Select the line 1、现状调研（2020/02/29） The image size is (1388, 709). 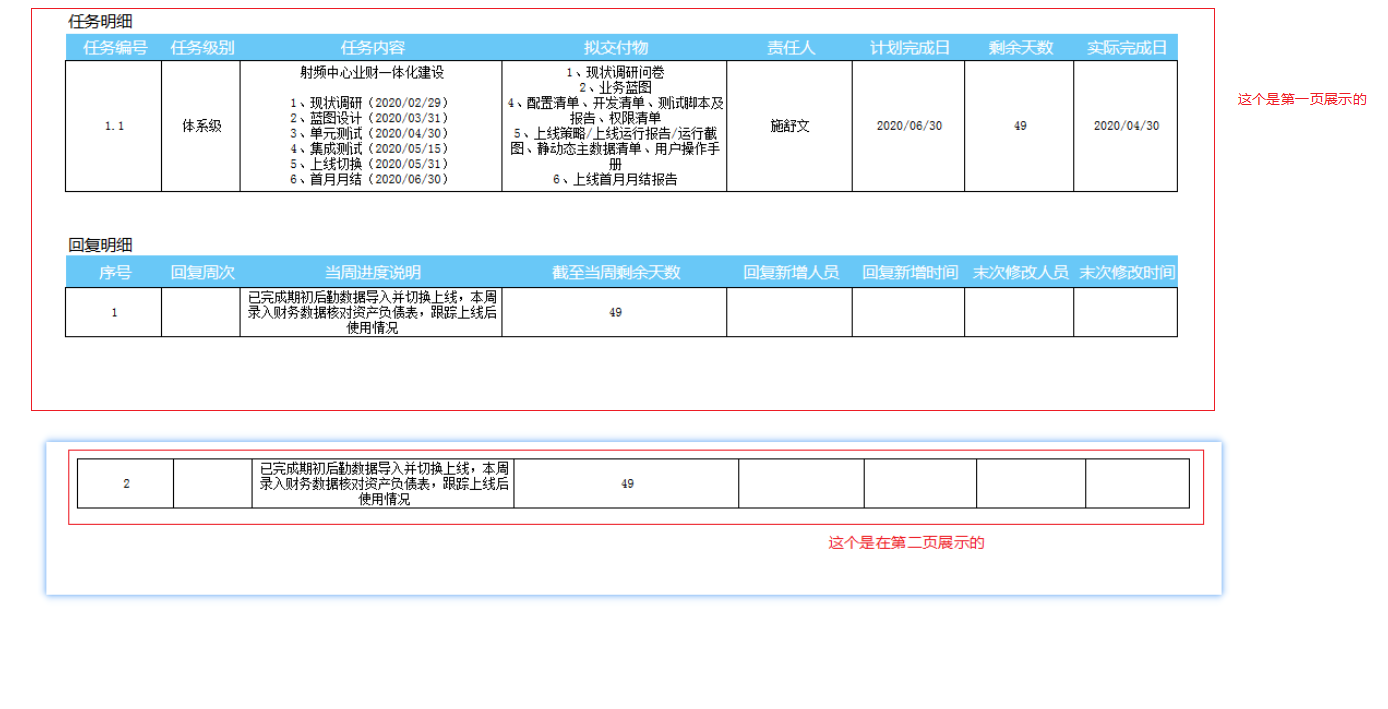[369, 103]
